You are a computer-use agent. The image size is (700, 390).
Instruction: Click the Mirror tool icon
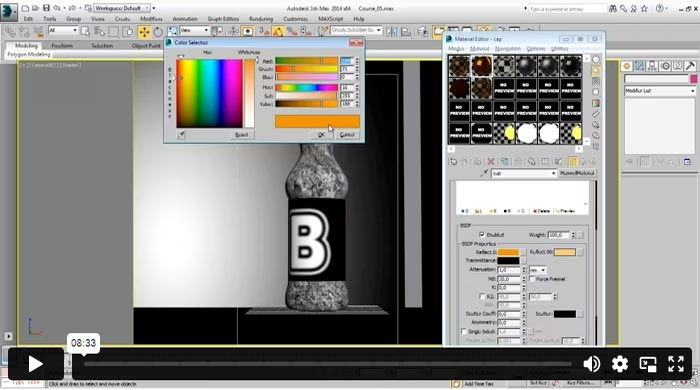point(392,32)
